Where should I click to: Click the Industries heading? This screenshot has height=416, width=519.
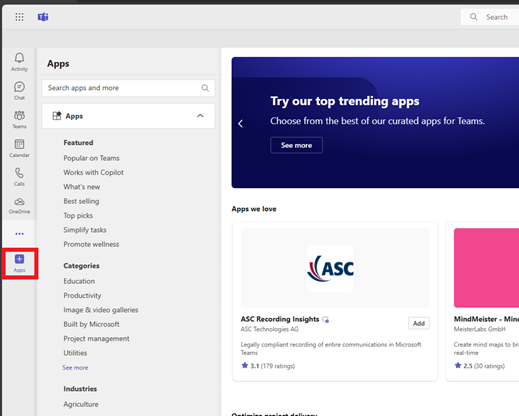80,389
